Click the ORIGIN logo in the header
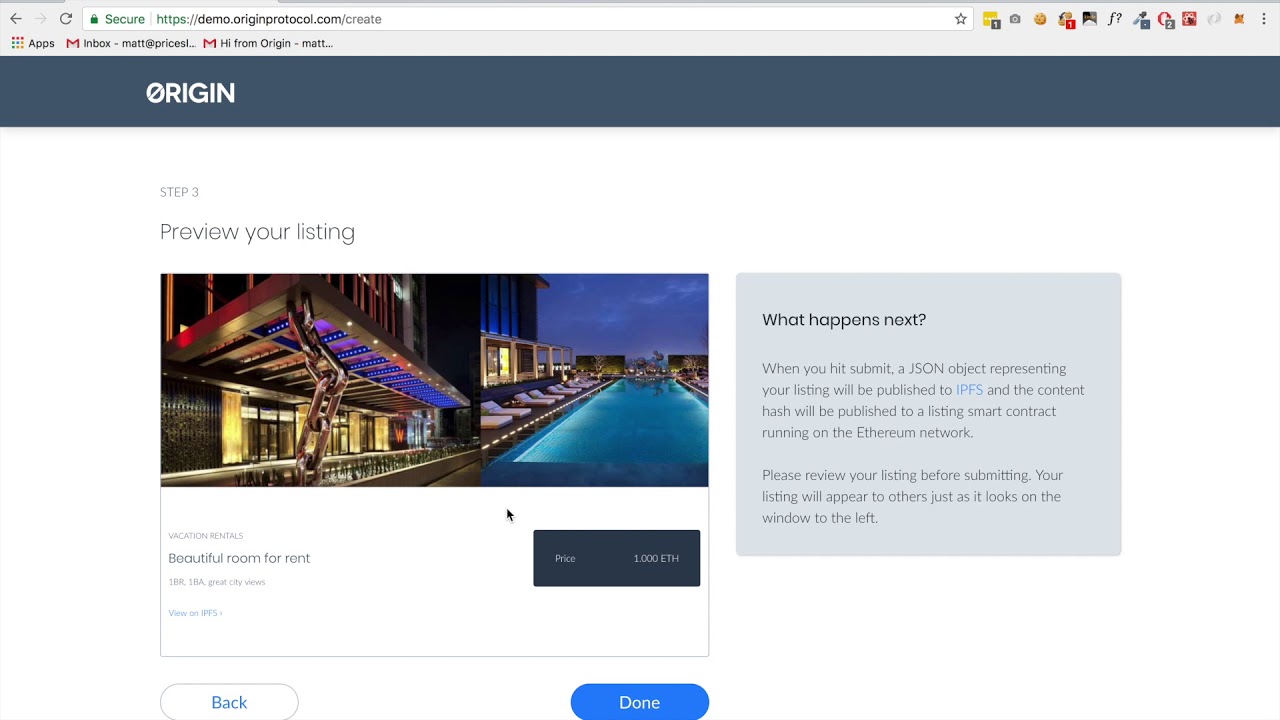 191,93
